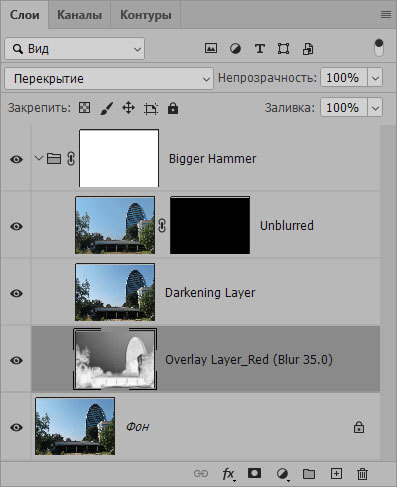Click the Непрозрачность 100% value field
Viewport: 397px width, 487px height.
click(344, 78)
